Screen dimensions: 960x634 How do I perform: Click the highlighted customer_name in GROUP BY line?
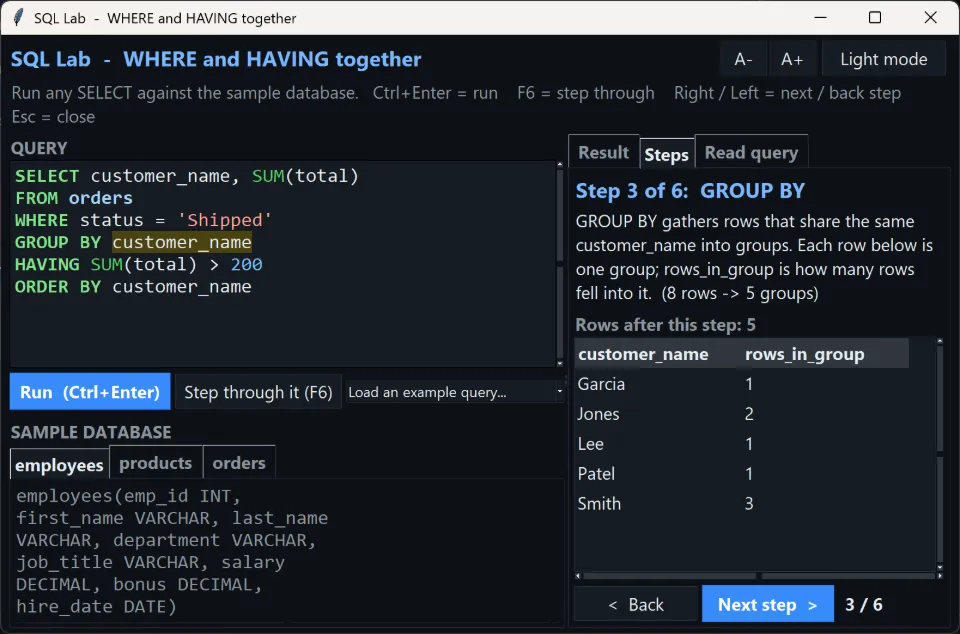[x=182, y=242]
